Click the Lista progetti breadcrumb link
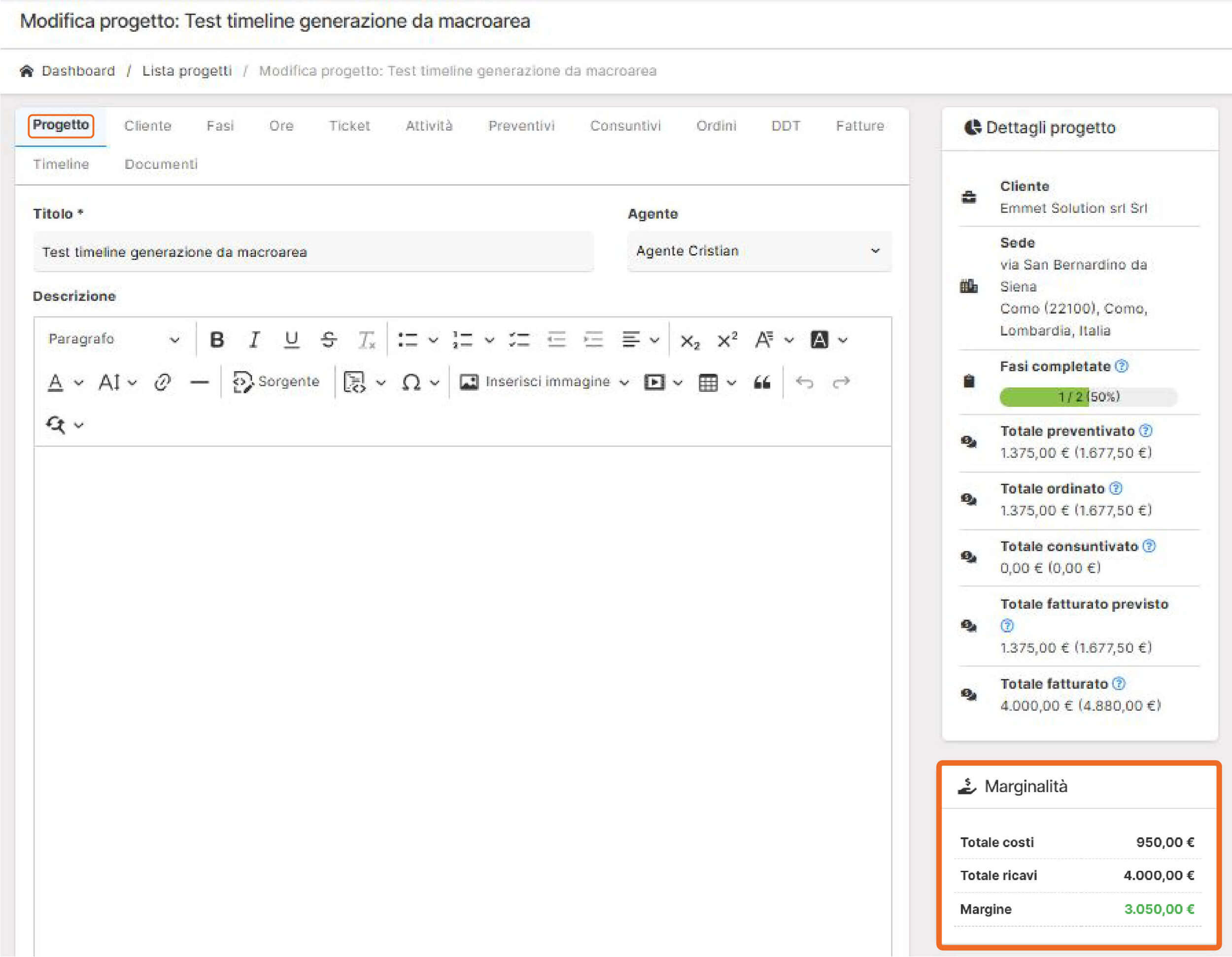 point(187,70)
